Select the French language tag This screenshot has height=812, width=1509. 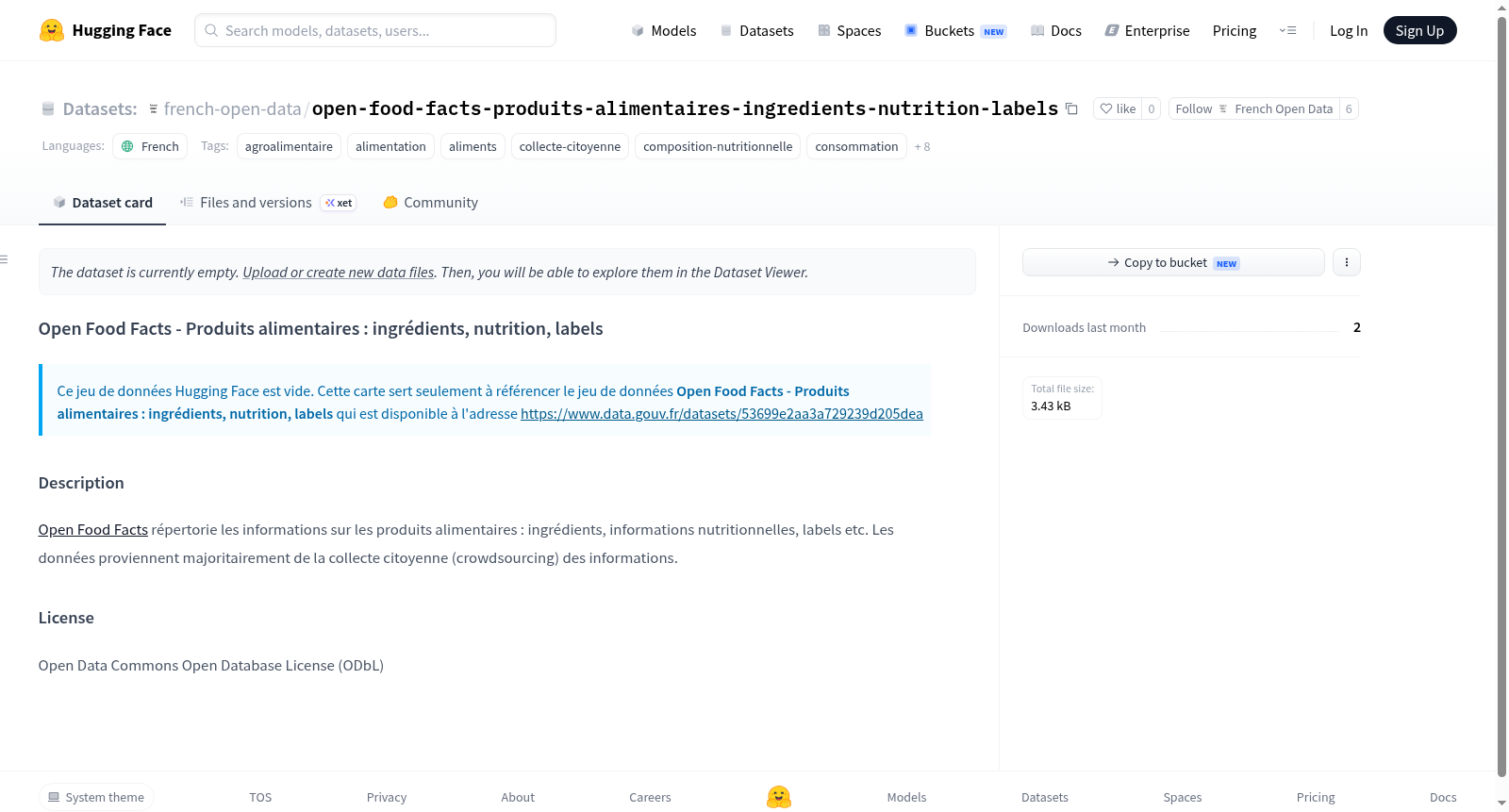(x=150, y=146)
